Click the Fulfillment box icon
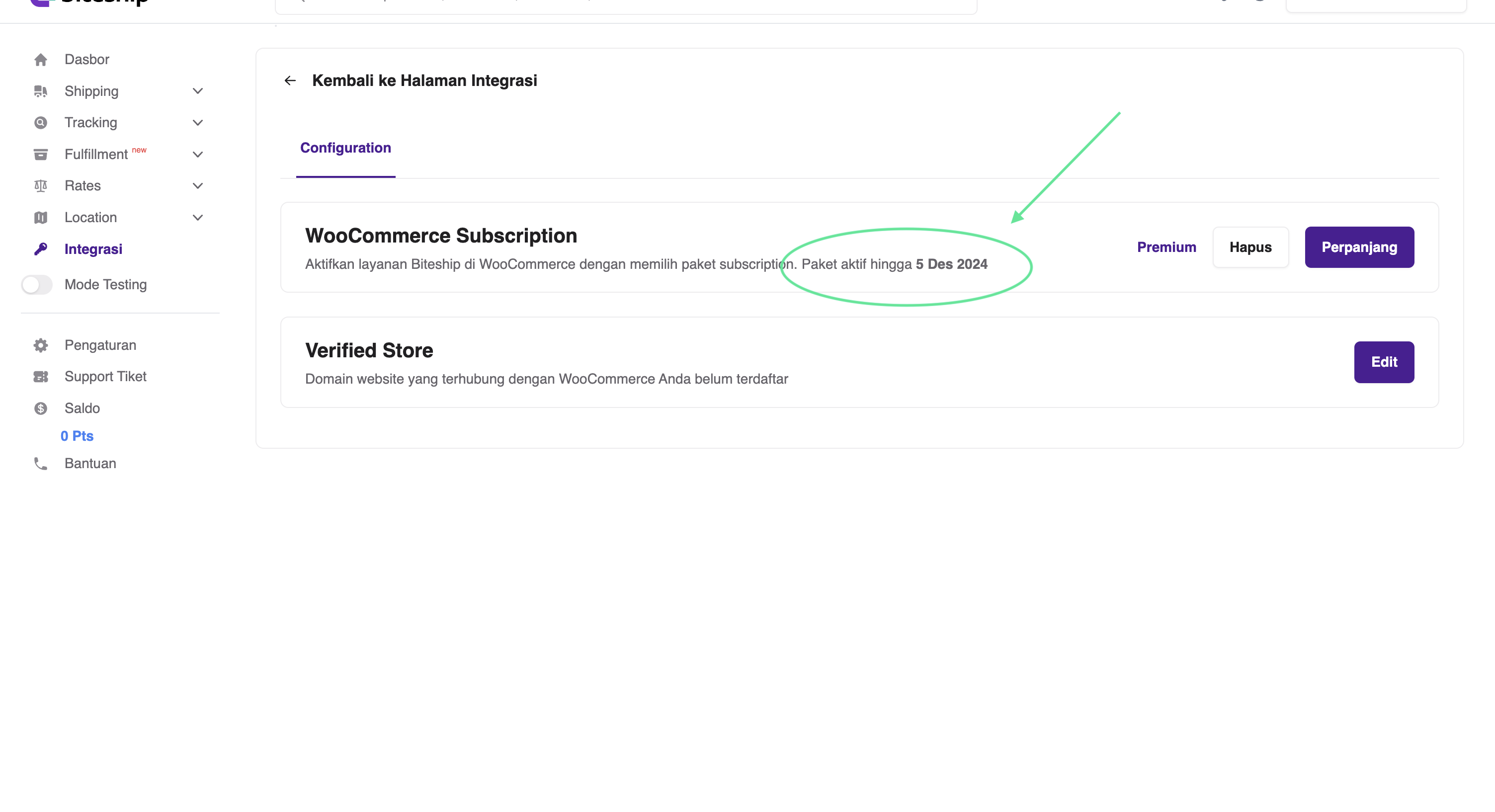1495x812 pixels. 41,155
